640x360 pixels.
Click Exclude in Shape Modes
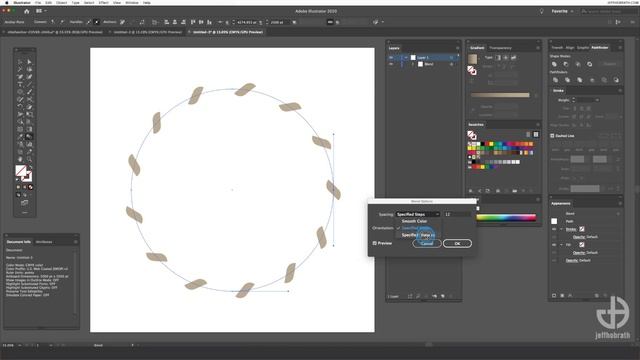click(589, 64)
